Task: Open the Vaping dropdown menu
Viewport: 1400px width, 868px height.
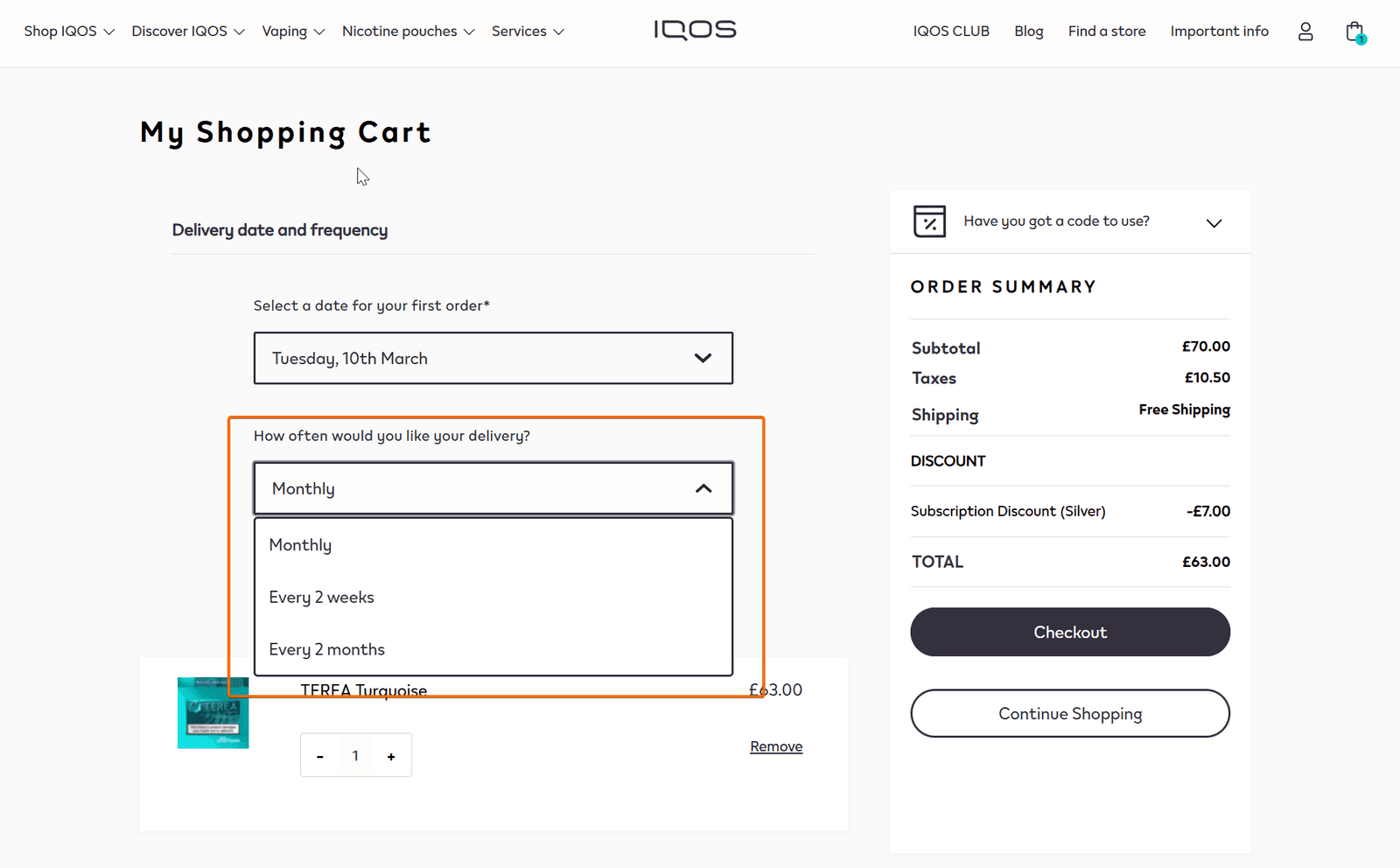Action: point(293,31)
